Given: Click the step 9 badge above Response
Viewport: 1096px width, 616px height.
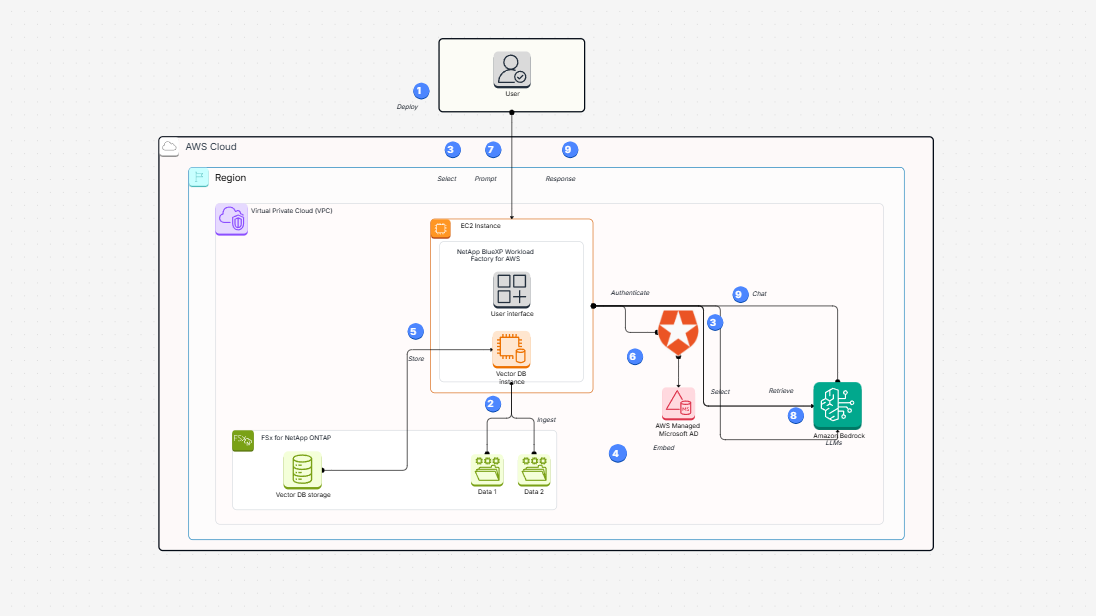Looking at the screenshot, I should [570, 150].
